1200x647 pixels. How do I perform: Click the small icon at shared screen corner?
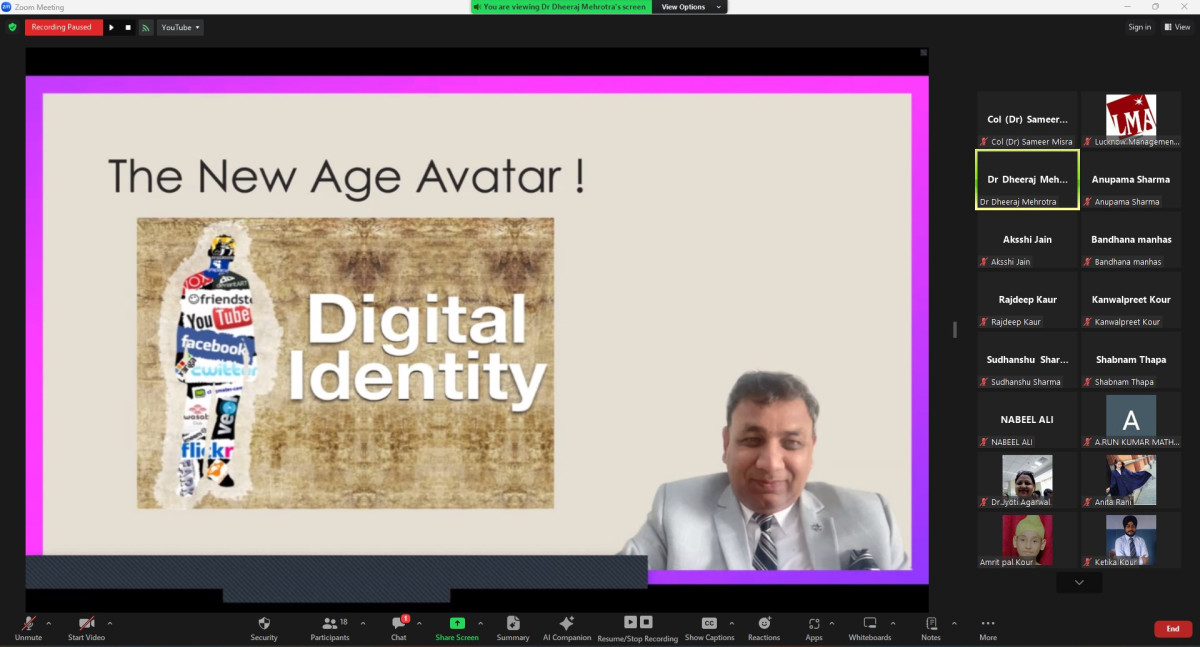click(923, 53)
